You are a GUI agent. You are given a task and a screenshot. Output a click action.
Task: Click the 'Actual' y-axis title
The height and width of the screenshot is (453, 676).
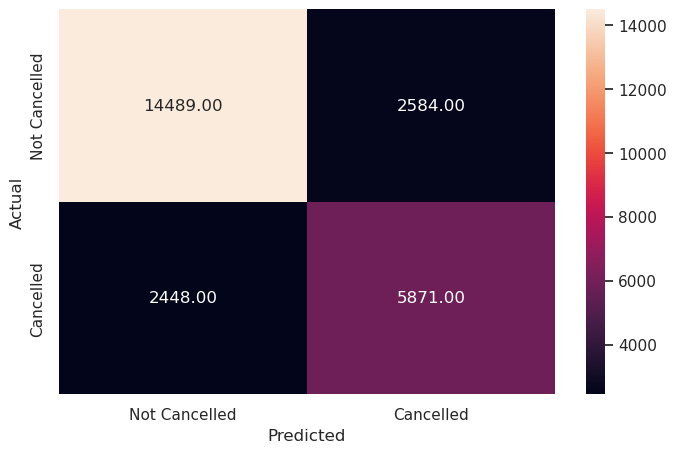17,202
